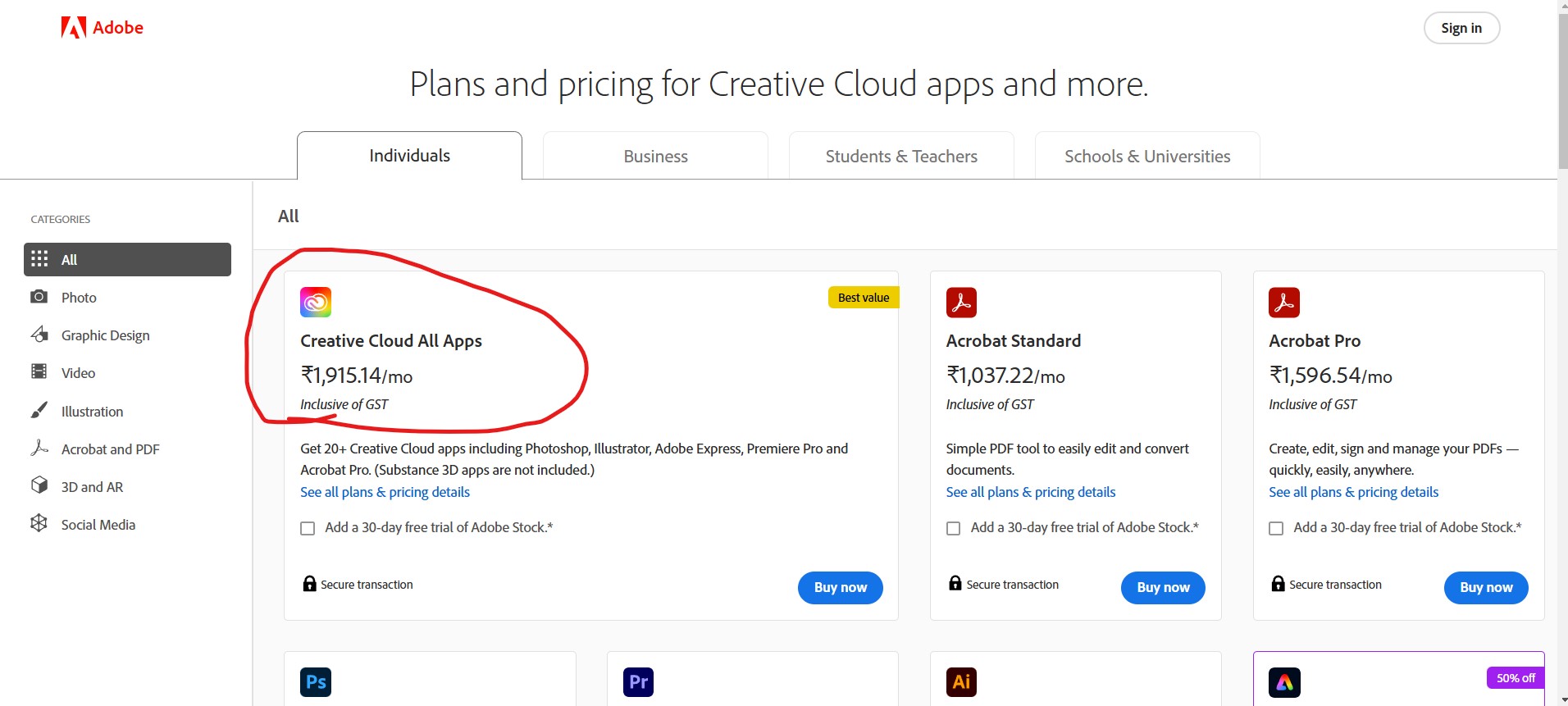Screen dimensions: 1568x706
Task: See all plans link for Creative Cloud All Apps
Action: tap(385, 492)
